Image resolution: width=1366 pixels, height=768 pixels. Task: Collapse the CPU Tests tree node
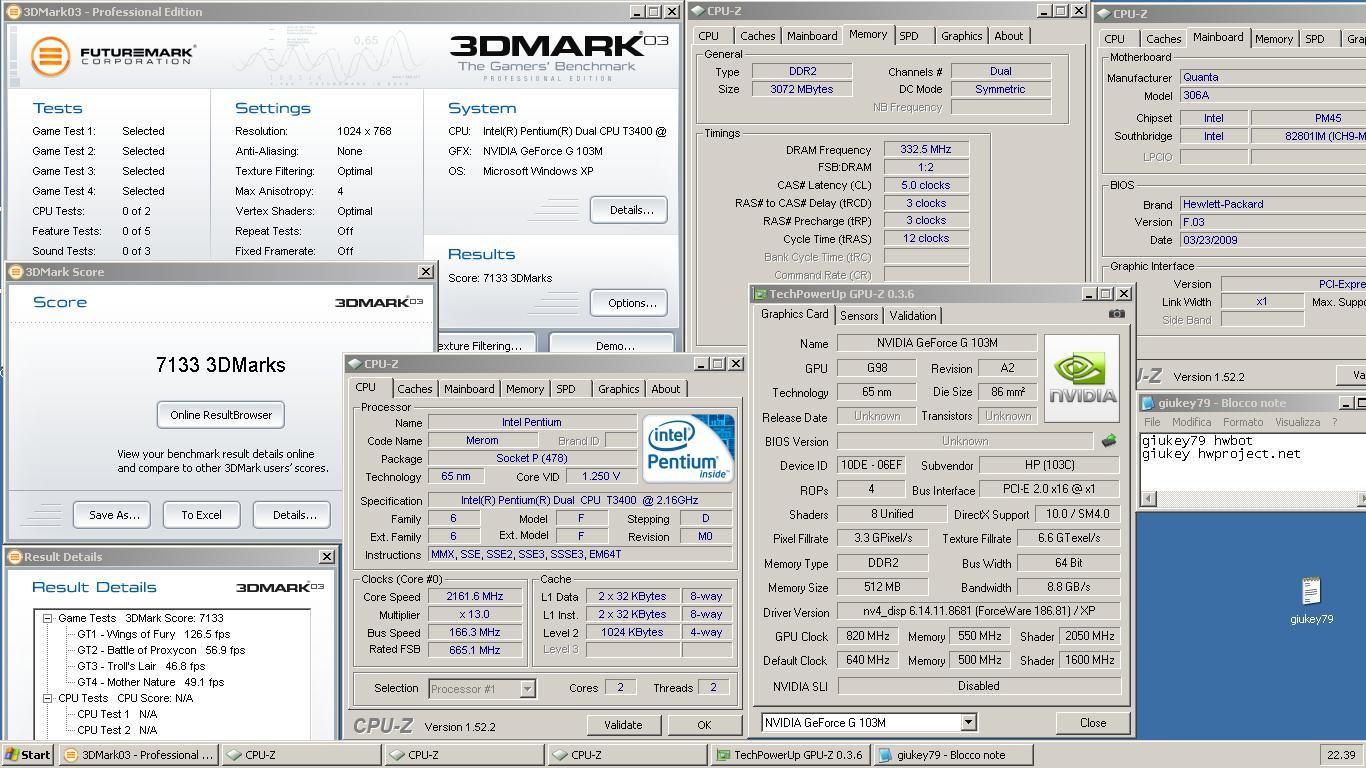[47, 698]
